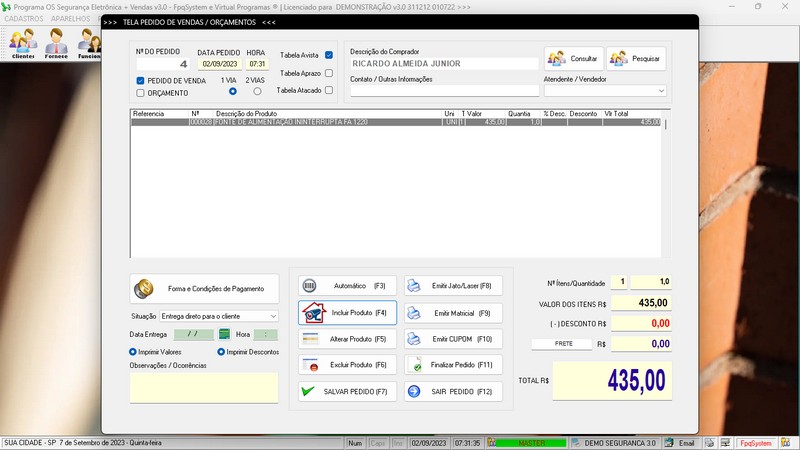This screenshot has width=800, height=450.
Task: Check Tabela Atacado checkbox
Action: (329, 90)
